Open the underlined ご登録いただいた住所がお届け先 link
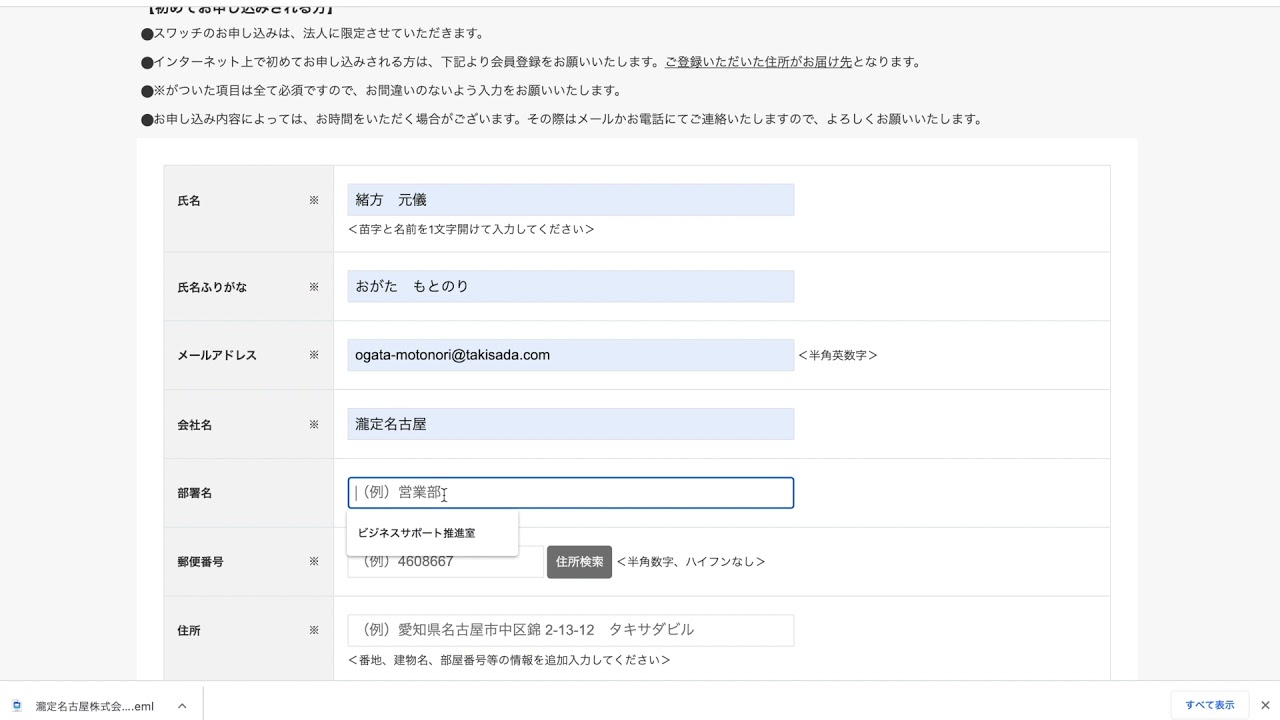The width and height of the screenshot is (1280, 720). 758,62
